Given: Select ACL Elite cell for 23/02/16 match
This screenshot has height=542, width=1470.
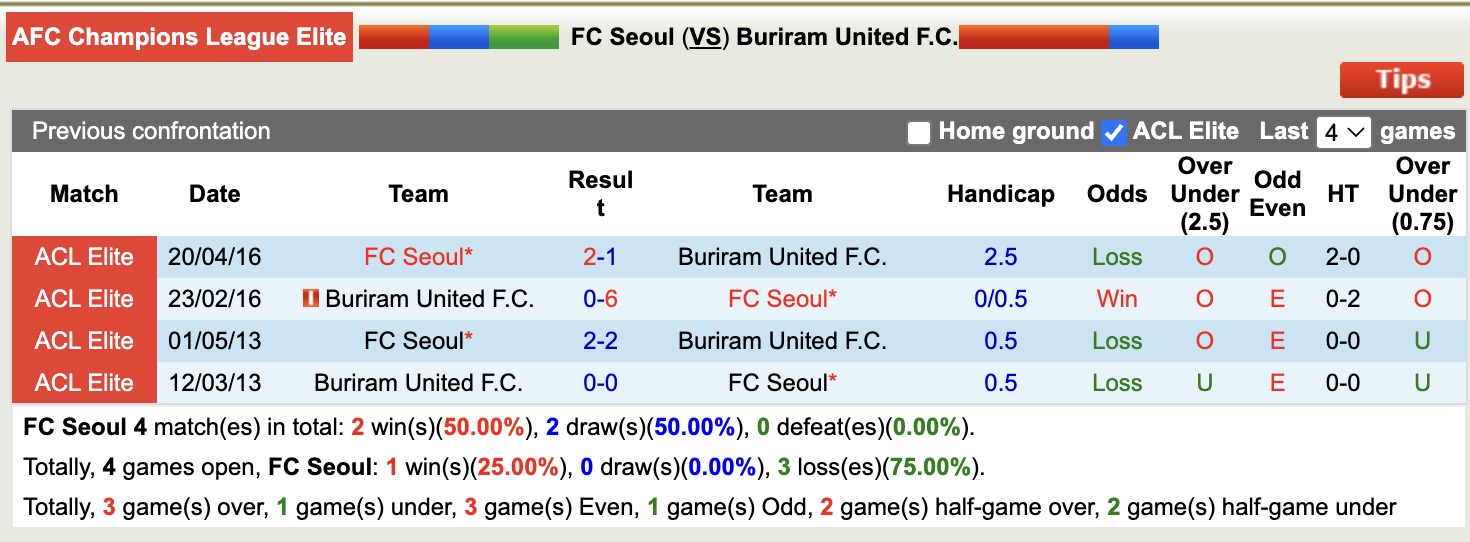Looking at the screenshot, I should [84, 299].
